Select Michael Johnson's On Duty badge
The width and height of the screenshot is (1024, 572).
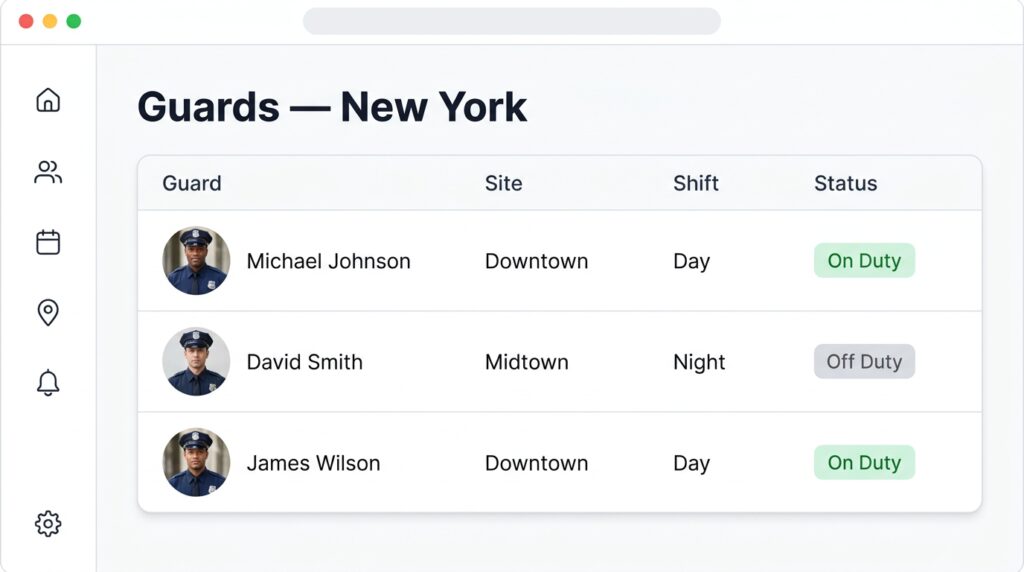pyautogui.click(x=864, y=261)
